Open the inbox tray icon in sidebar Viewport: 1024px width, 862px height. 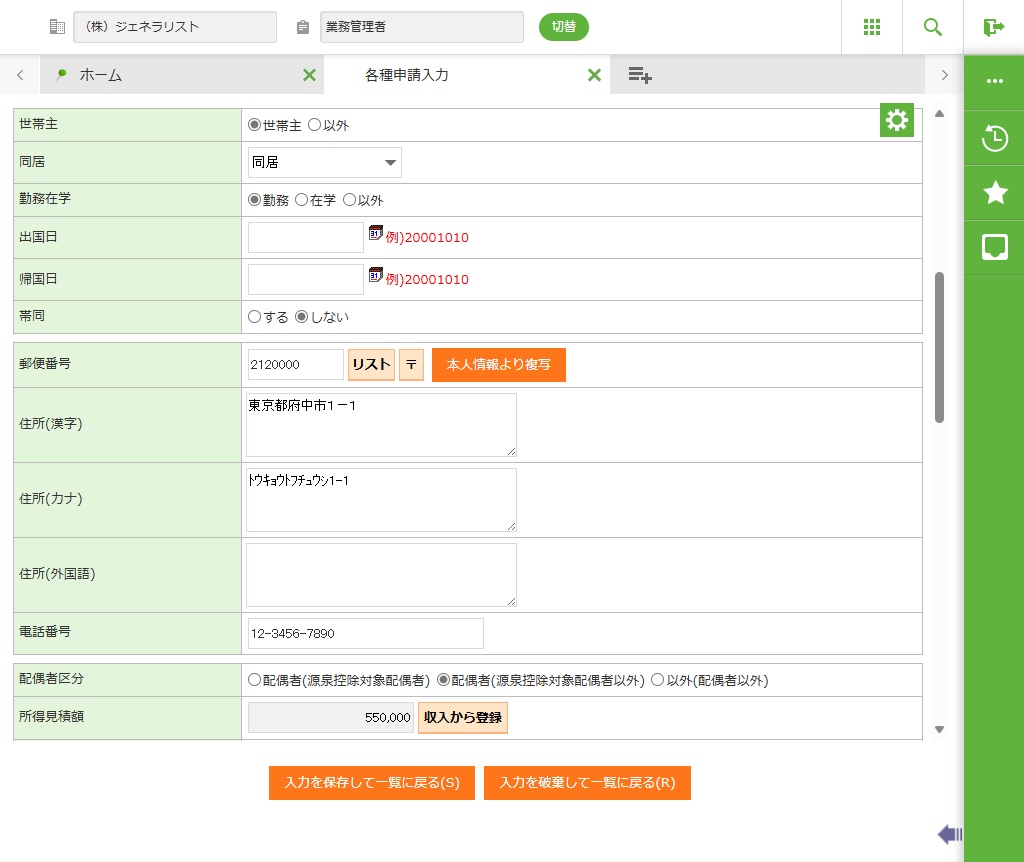(x=994, y=247)
